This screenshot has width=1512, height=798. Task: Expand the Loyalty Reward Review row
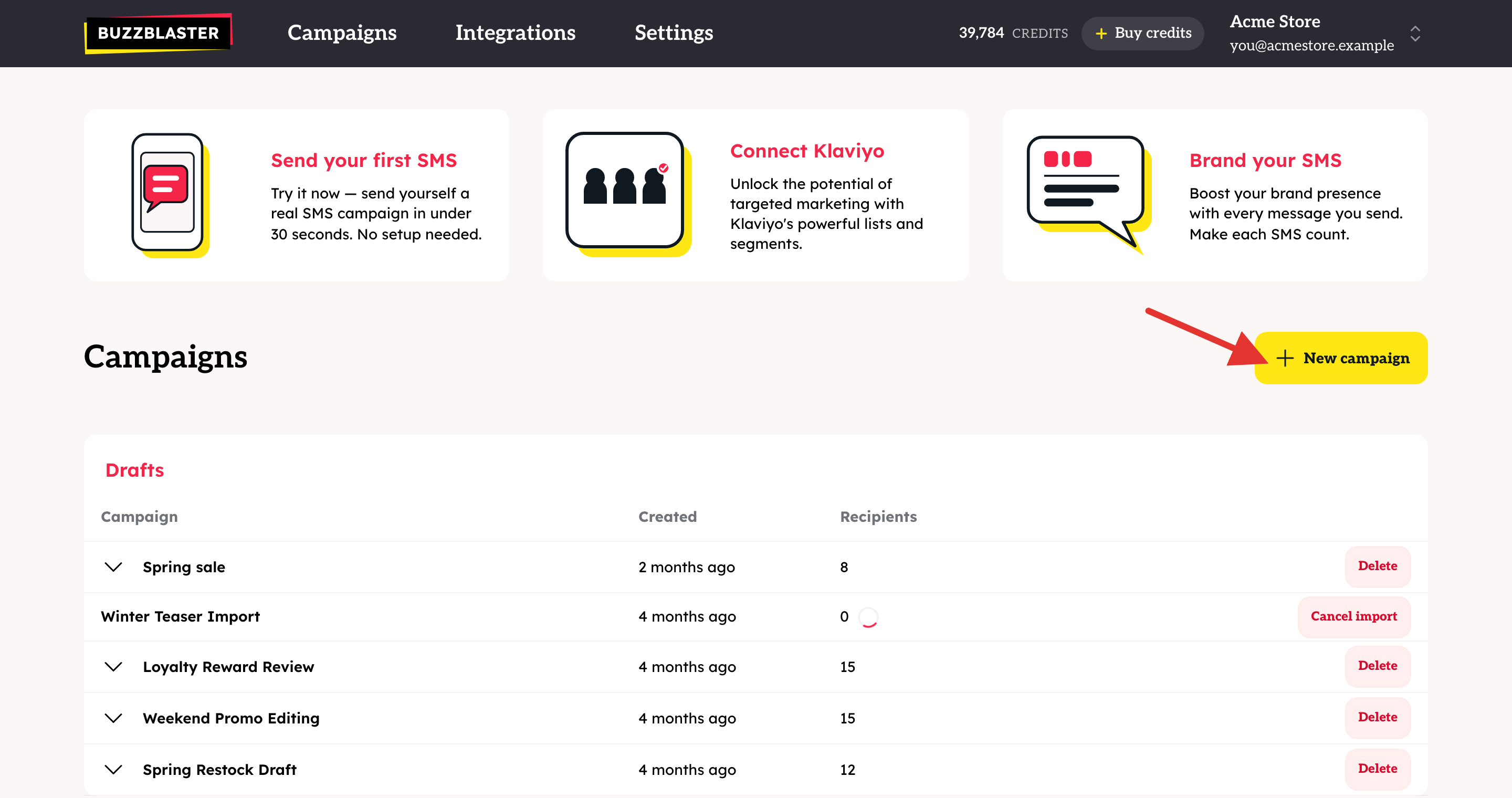pyautogui.click(x=113, y=667)
